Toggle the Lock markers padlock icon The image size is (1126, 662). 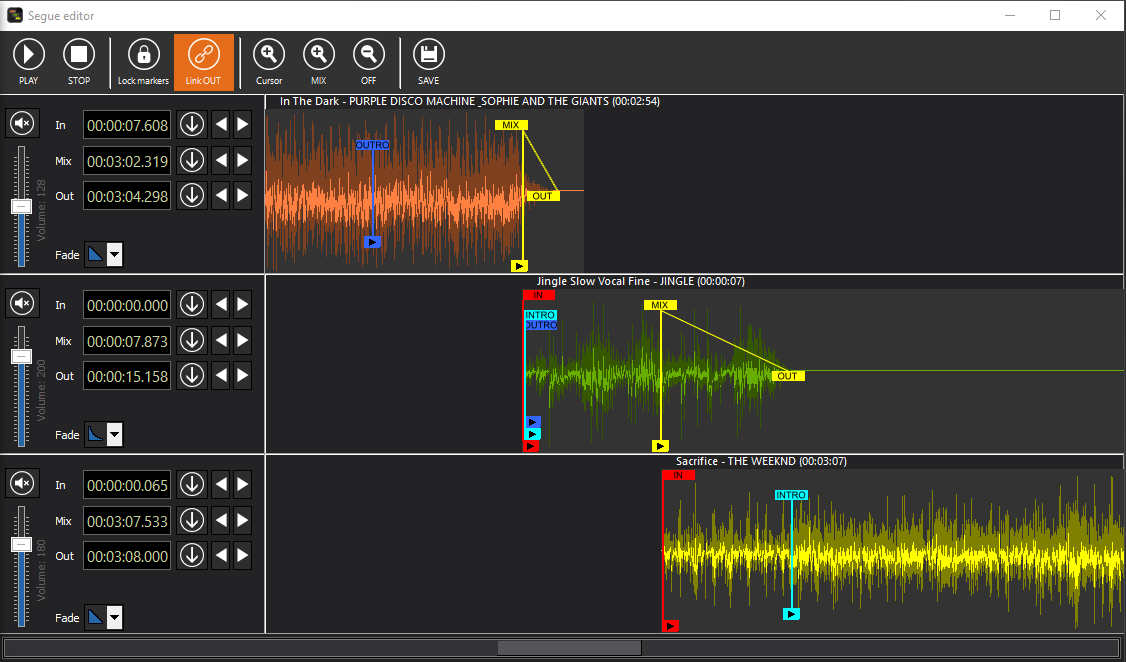click(x=143, y=55)
